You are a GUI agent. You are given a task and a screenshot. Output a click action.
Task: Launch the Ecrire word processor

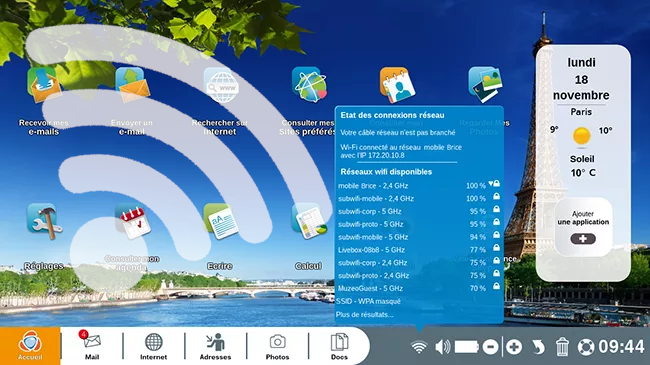220,221
